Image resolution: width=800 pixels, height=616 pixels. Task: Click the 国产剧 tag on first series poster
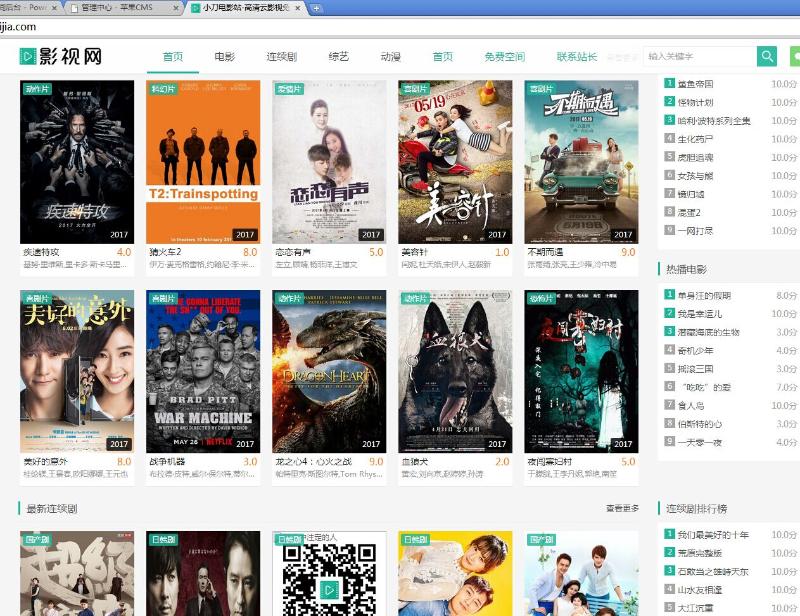tap(37, 539)
